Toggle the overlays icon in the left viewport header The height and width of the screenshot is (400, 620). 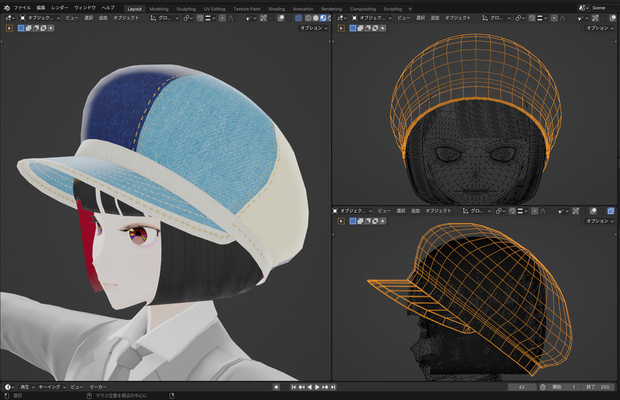tap(281, 18)
